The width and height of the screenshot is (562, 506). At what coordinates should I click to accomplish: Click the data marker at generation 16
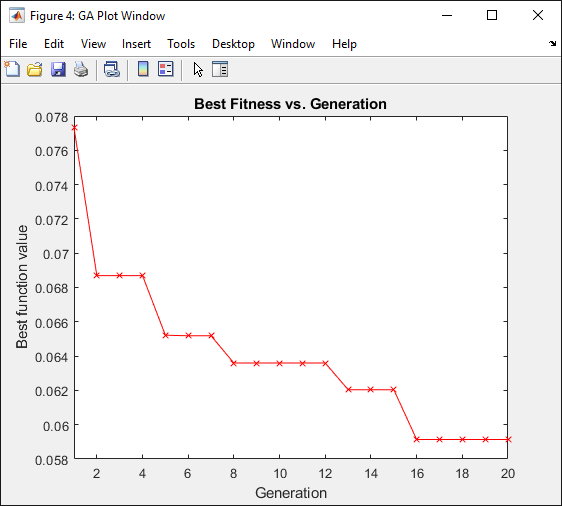(x=416, y=439)
